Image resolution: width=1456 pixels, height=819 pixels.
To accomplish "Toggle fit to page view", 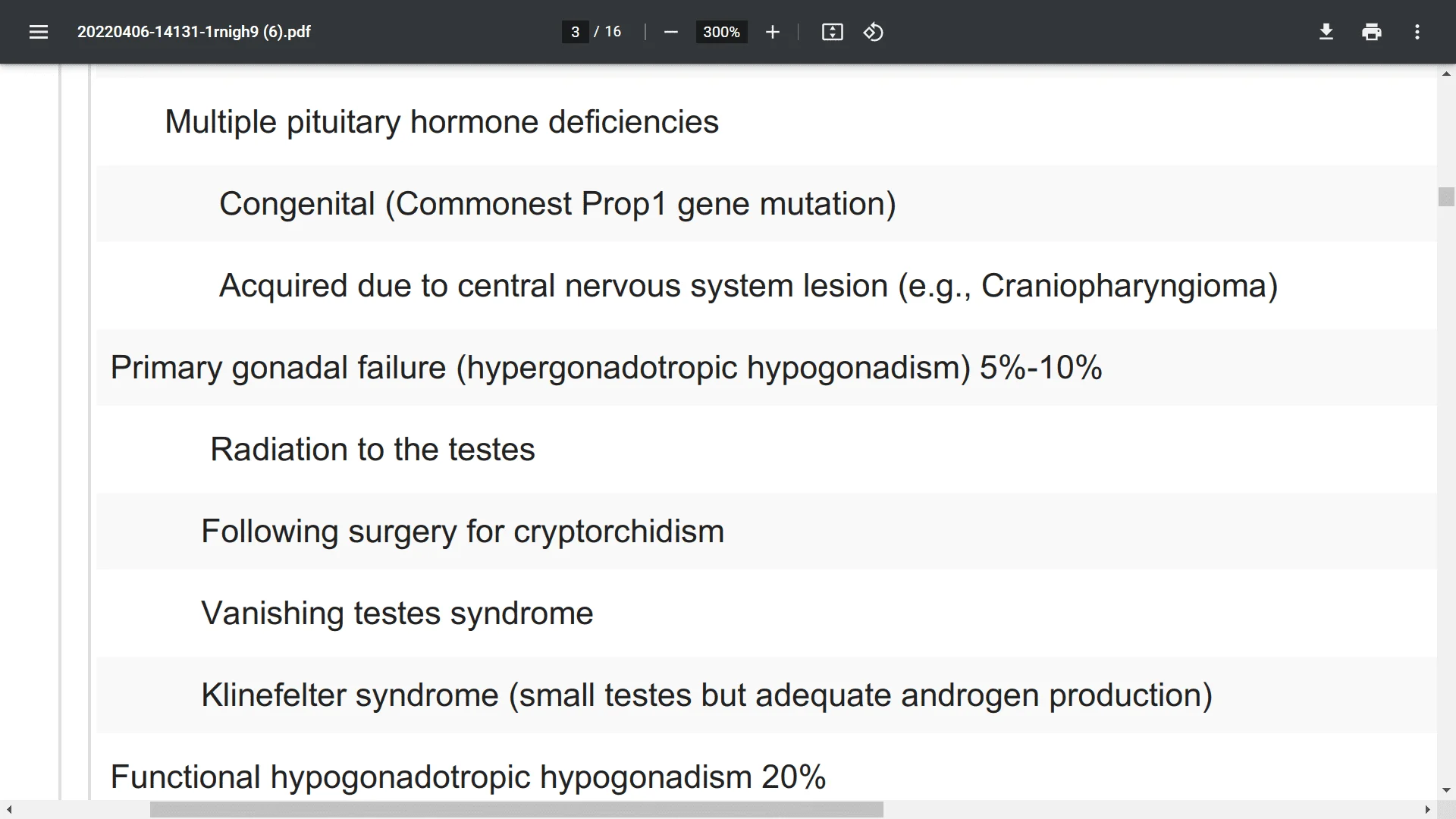I will [x=832, y=32].
